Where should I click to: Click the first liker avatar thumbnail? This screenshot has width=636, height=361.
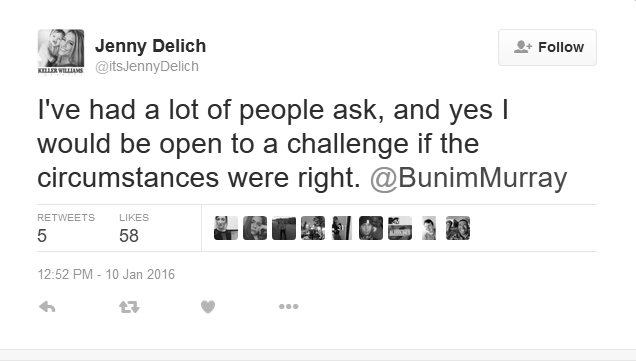coord(226,228)
